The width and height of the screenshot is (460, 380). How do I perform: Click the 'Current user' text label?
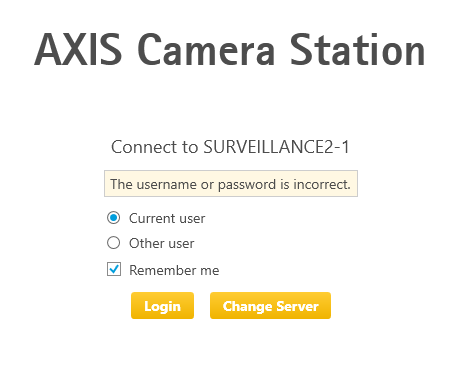tap(167, 219)
